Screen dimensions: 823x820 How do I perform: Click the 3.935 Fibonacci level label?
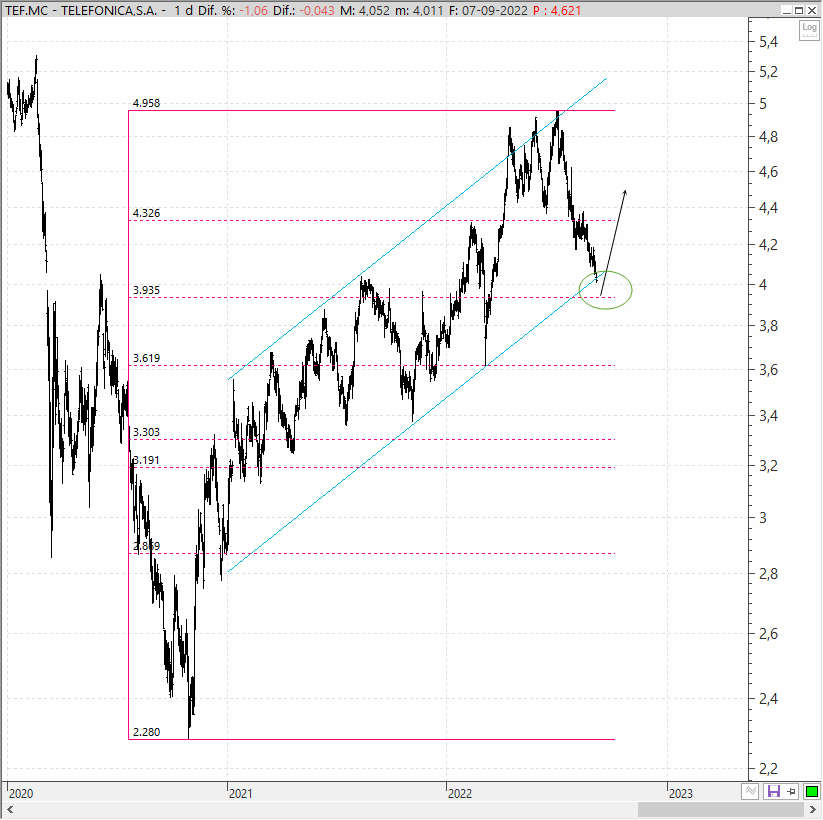coord(146,290)
